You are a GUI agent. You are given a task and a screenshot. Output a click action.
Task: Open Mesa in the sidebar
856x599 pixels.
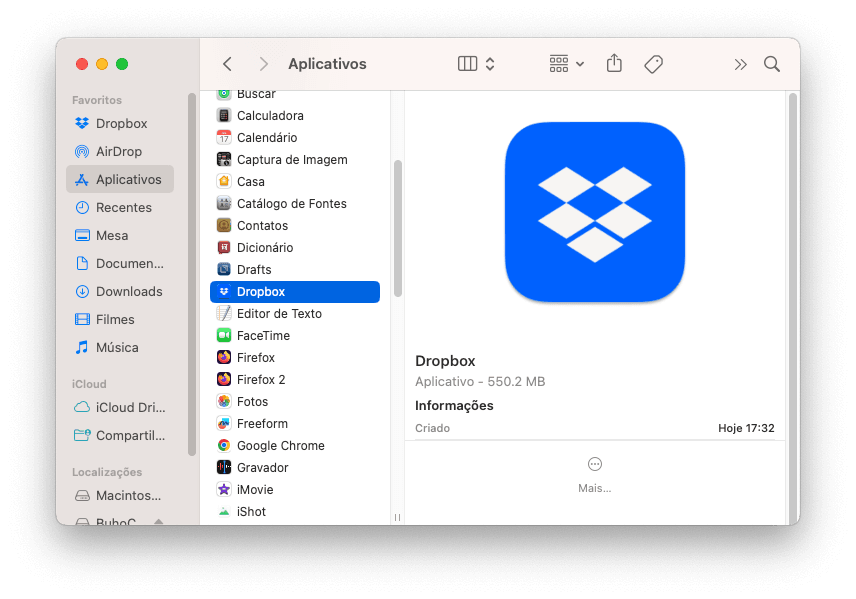(120, 235)
